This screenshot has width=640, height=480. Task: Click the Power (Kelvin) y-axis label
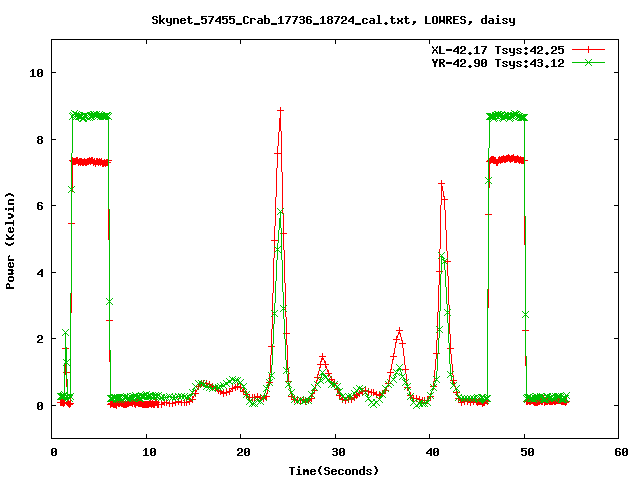(10, 241)
